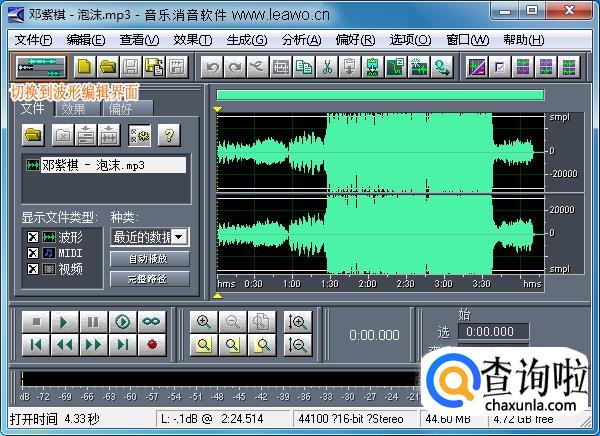The height and width of the screenshot is (436, 600).
Task: Click the 自动播放 button
Action: coord(149,259)
